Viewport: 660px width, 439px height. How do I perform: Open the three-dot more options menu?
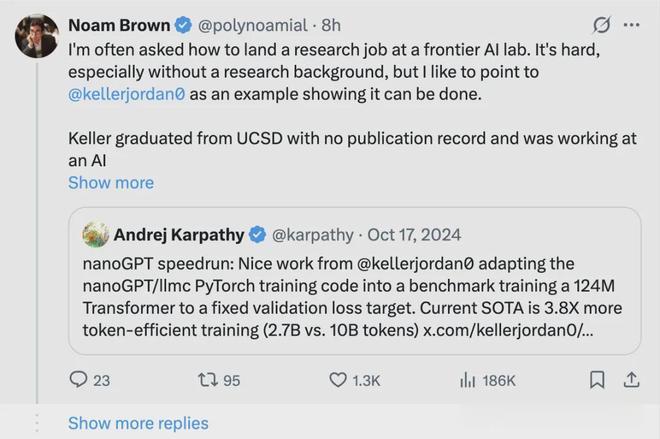(x=631, y=24)
